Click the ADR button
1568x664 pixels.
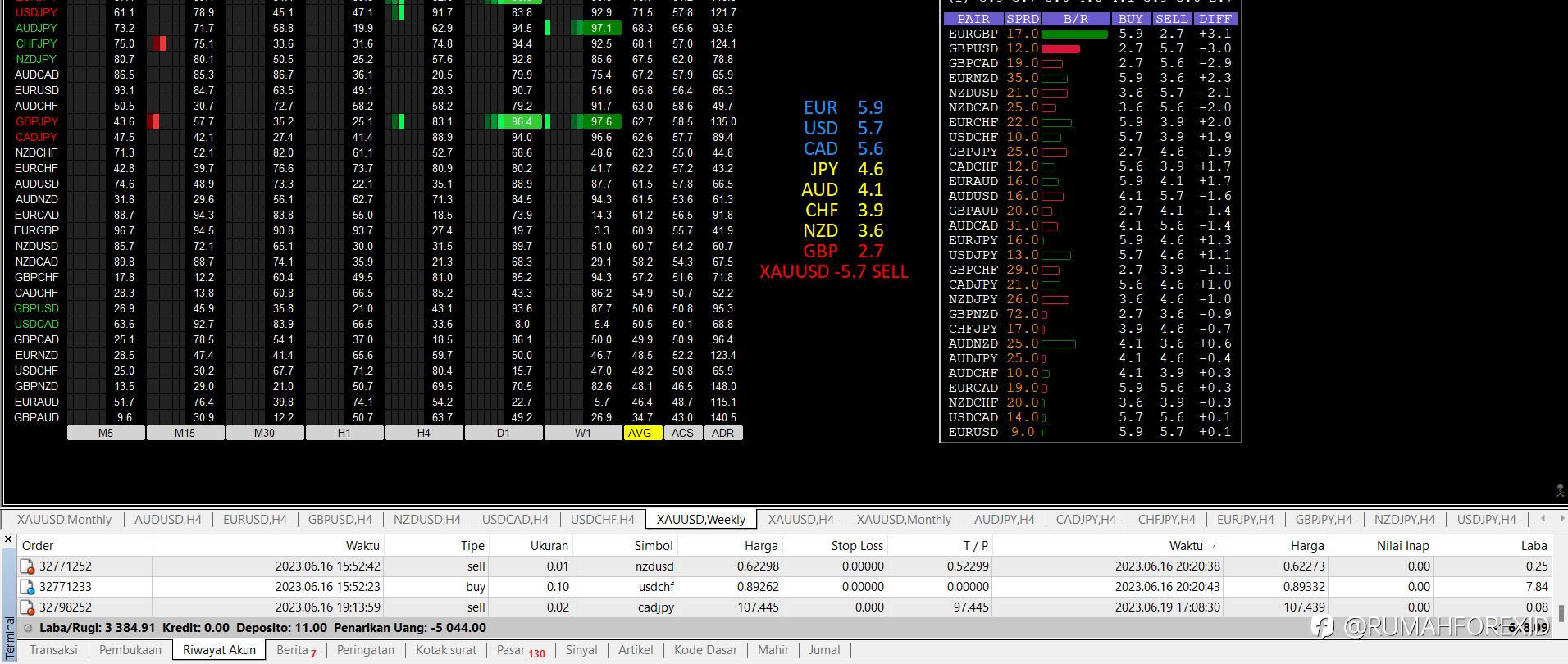tap(723, 433)
